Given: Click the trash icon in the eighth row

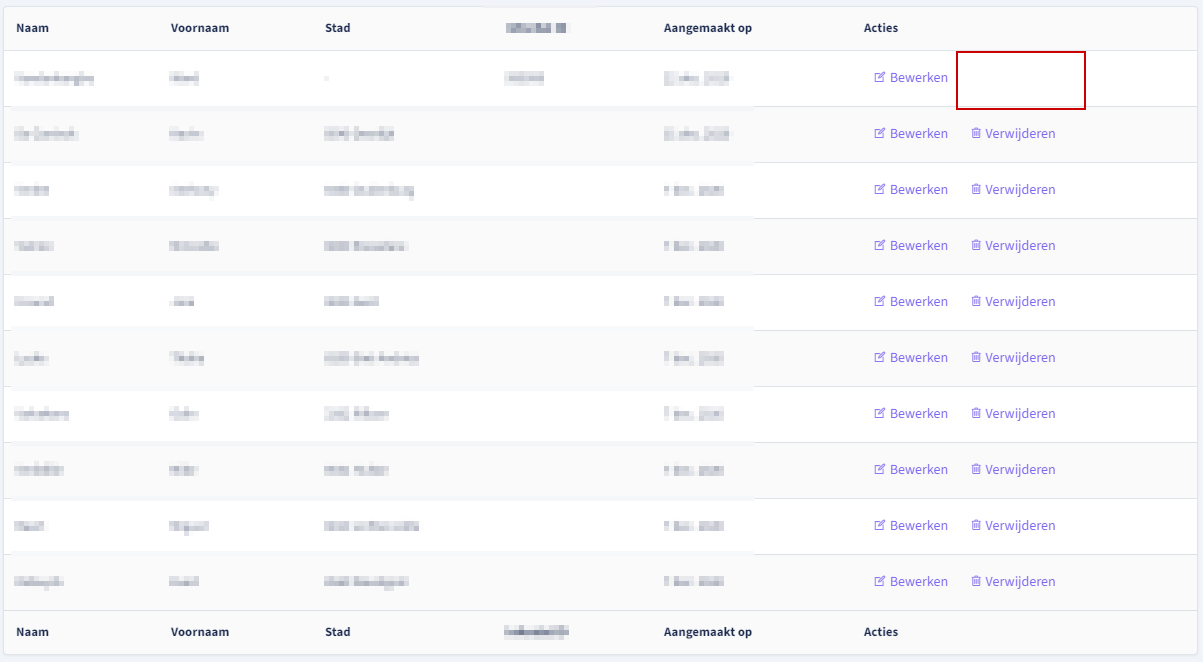Looking at the screenshot, I should [975, 469].
